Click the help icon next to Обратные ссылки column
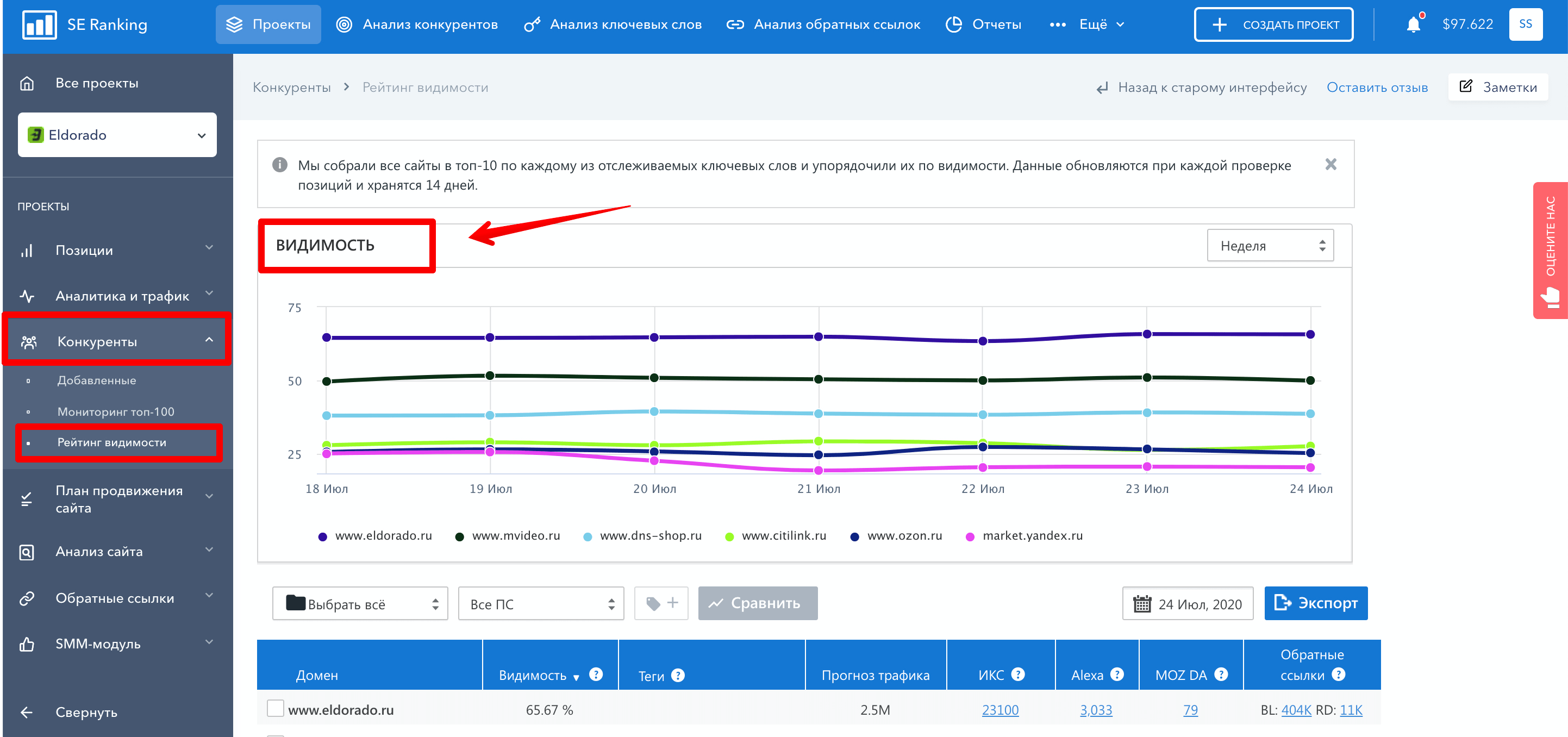The height and width of the screenshot is (737, 1568). (x=1338, y=674)
